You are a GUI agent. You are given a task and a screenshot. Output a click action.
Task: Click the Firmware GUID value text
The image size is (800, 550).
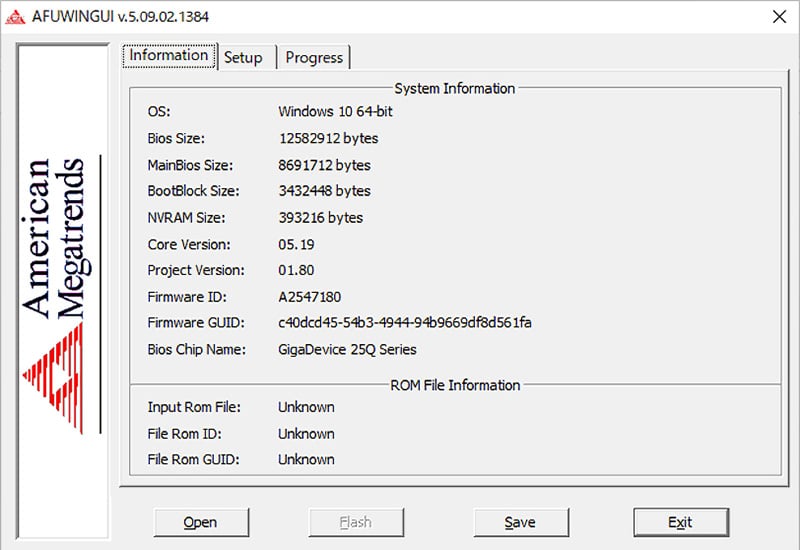(x=405, y=322)
